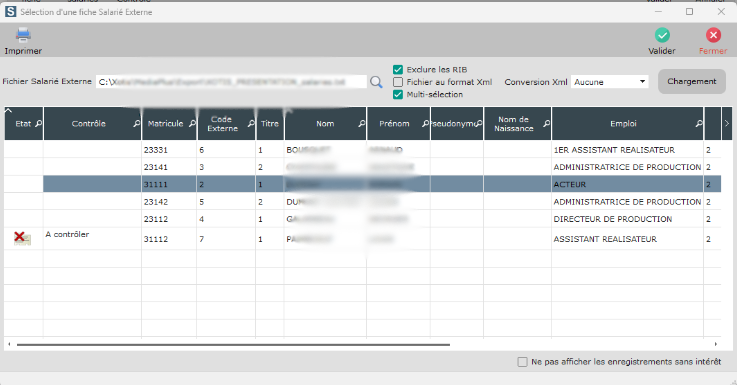Click the 1ER ASSISTANT REALISATEUR cell
Viewport: 737px width, 385px height.
click(x=627, y=150)
